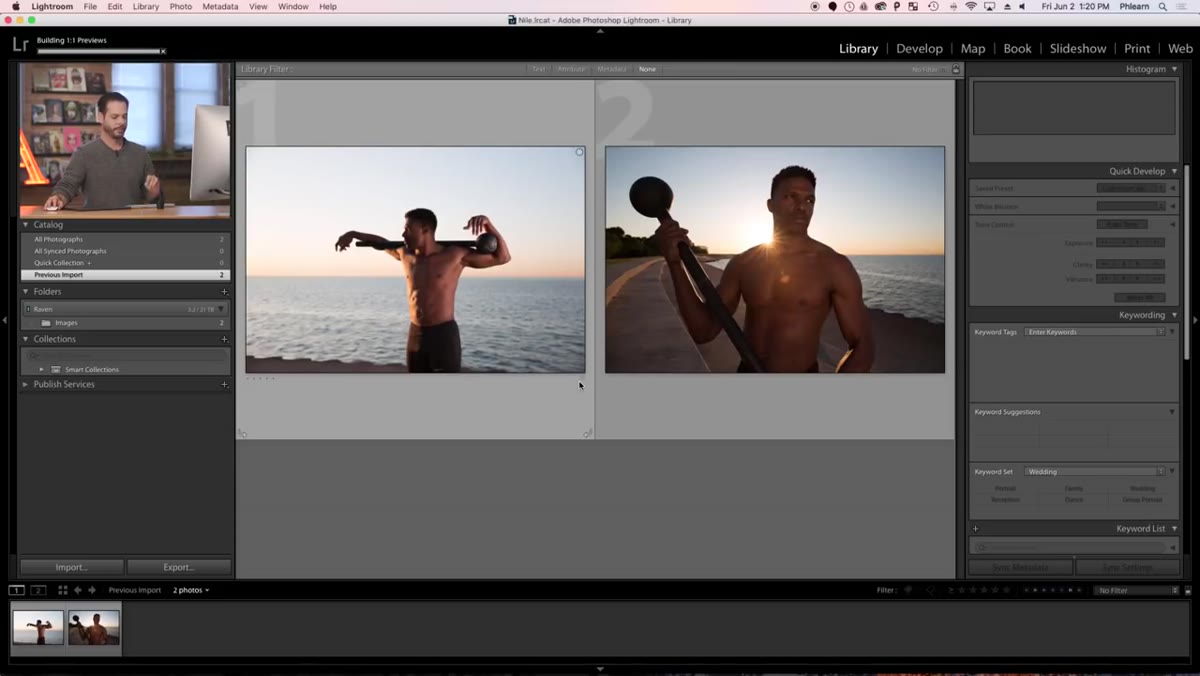Select main window display button 1
The height and width of the screenshot is (676, 1200).
(x=17, y=590)
